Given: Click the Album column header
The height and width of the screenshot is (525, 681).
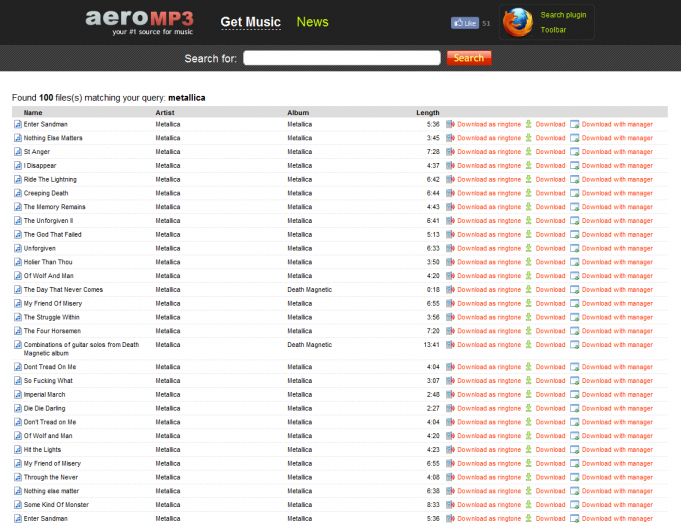Looking at the screenshot, I should point(298,112).
